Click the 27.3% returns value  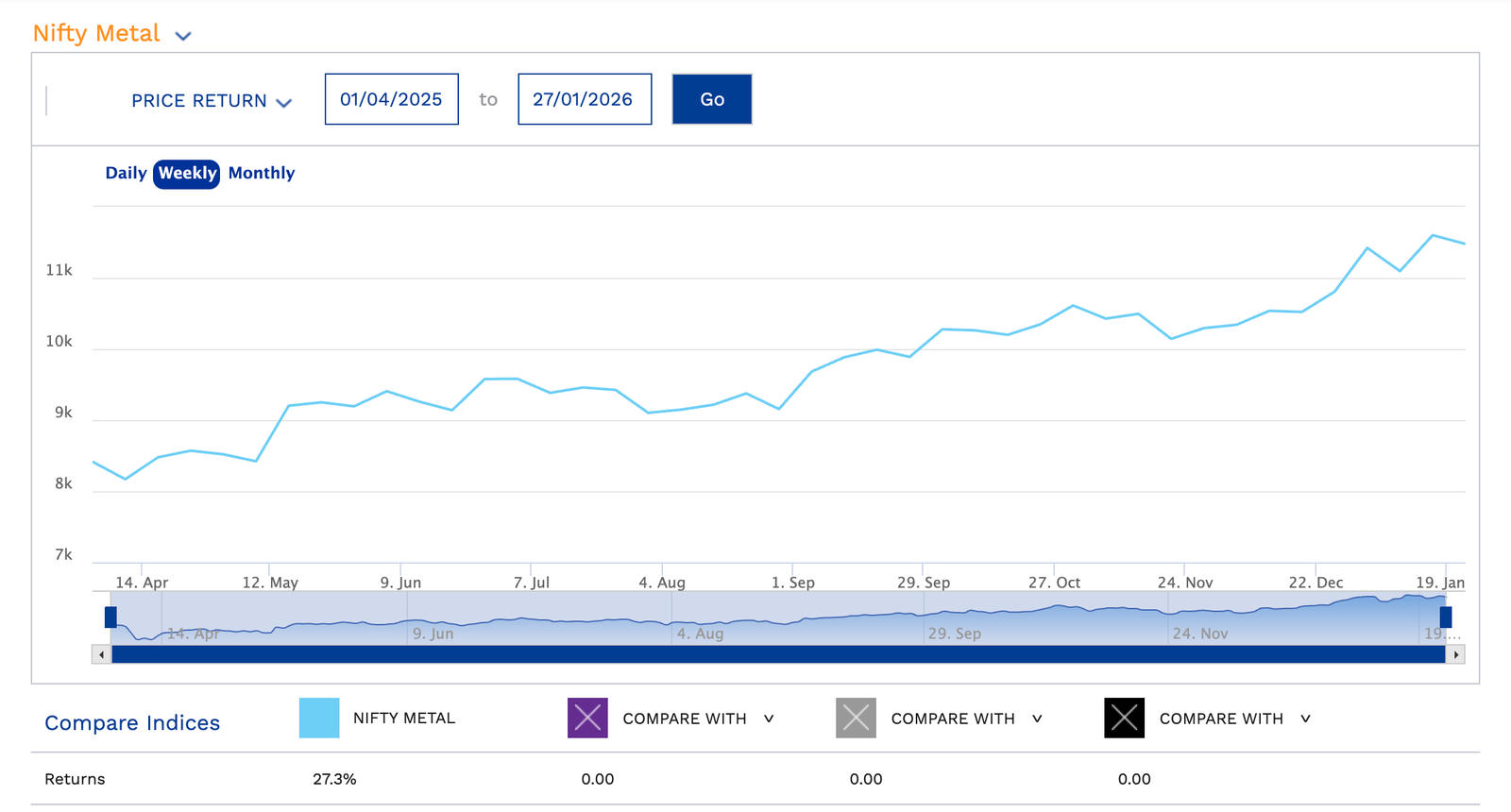click(334, 779)
